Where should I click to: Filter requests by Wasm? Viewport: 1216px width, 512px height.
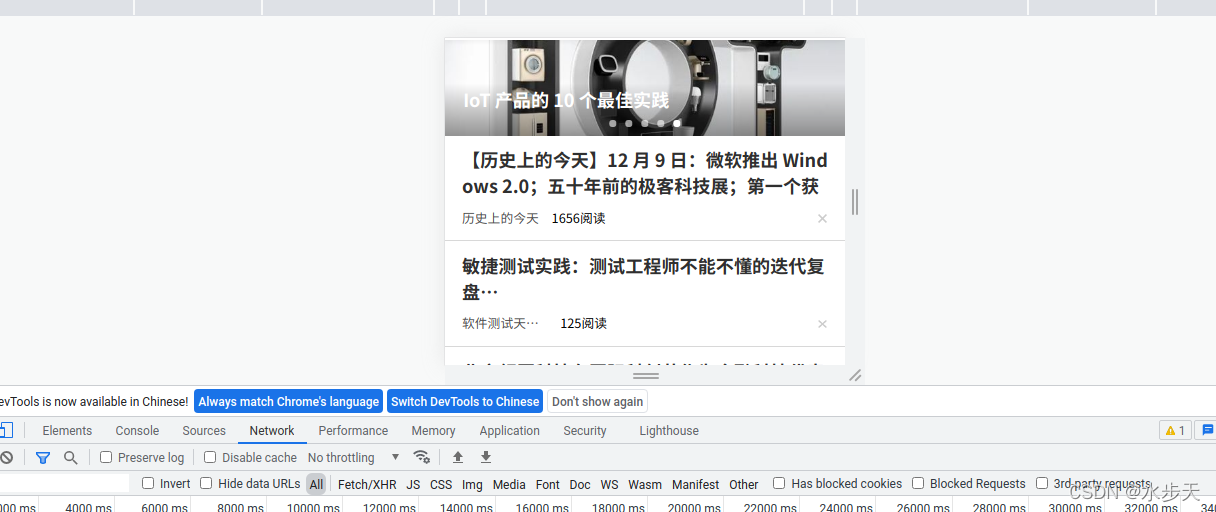(x=645, y=484)
